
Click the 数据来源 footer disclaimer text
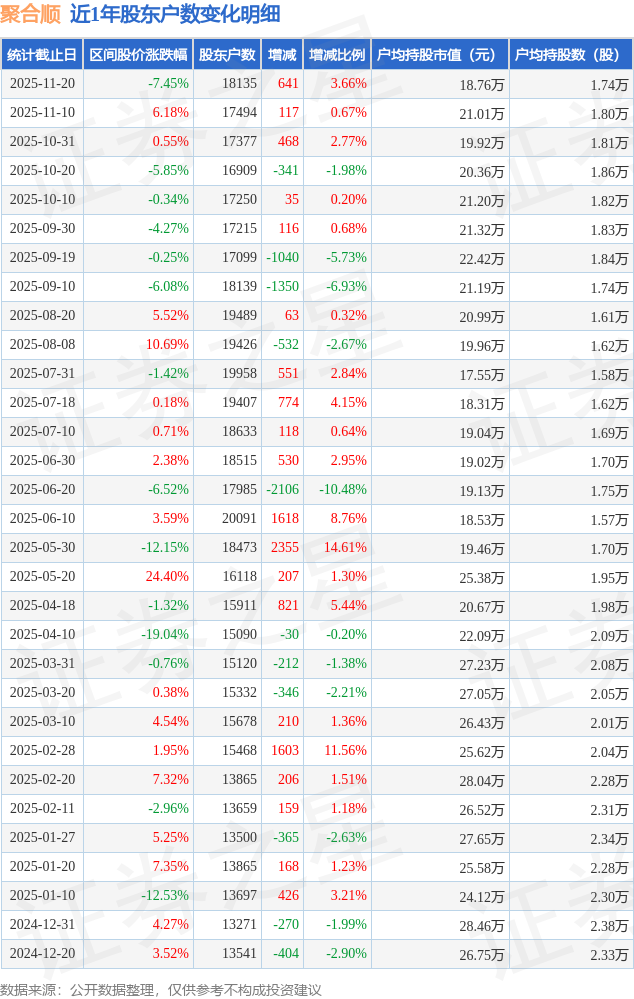tap(161, 989)
